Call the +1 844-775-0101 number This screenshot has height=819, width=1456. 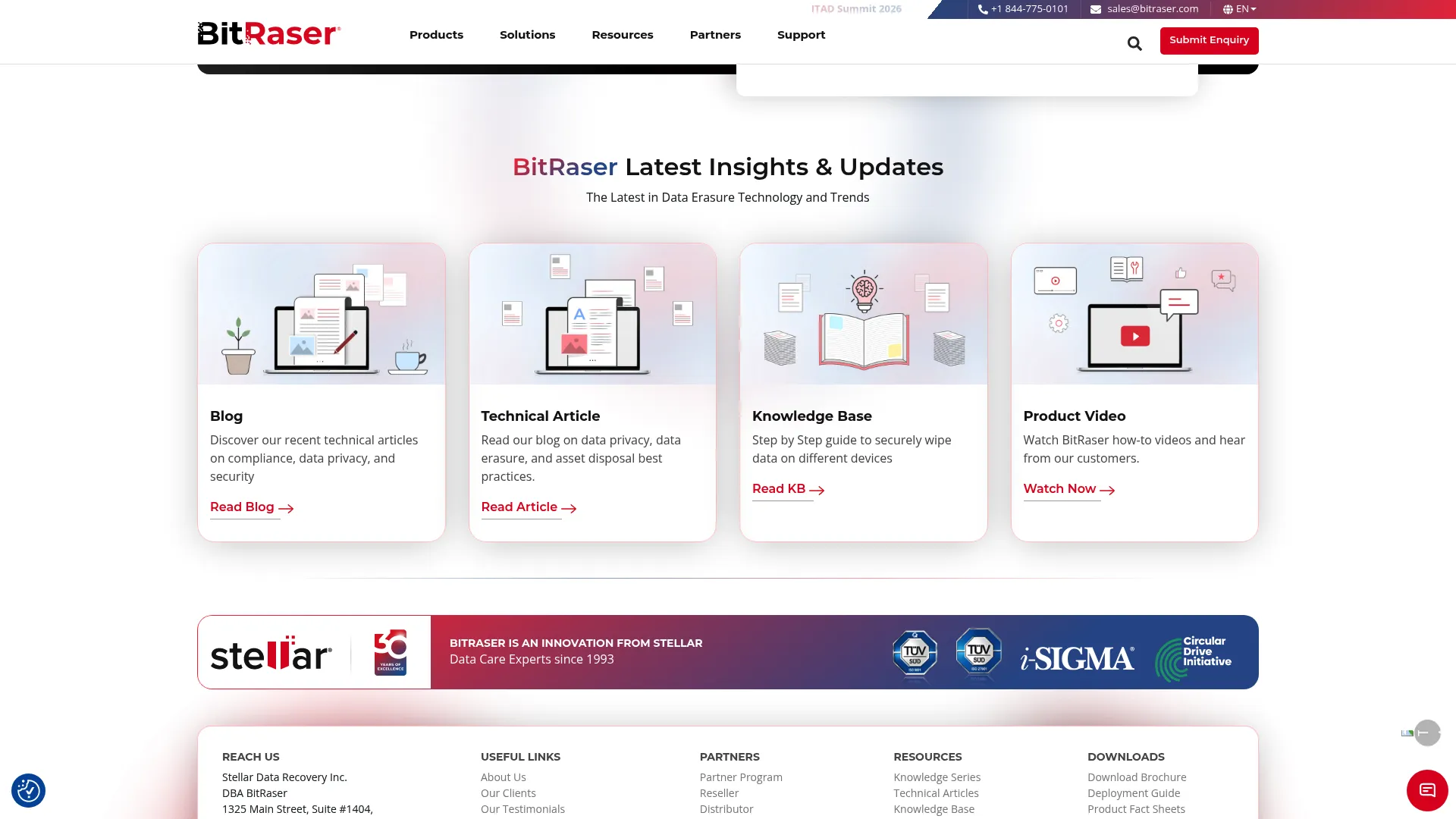(1029, 9)
